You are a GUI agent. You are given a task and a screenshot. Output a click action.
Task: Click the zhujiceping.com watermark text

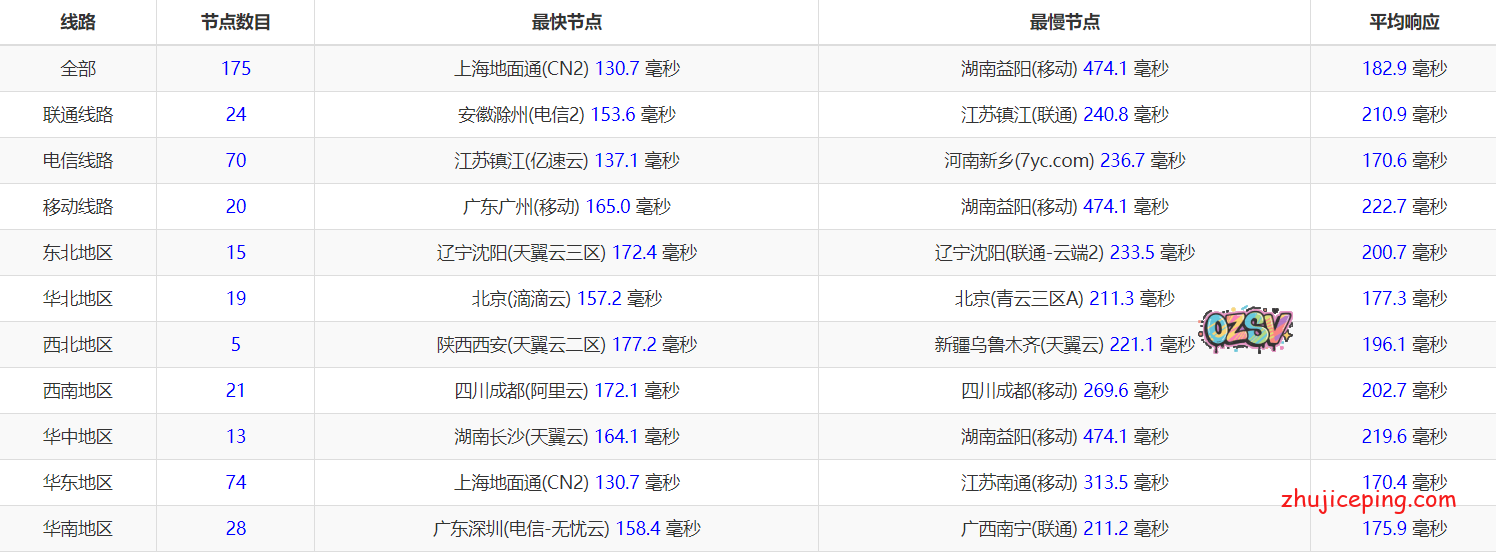(x=1368, y=500)
